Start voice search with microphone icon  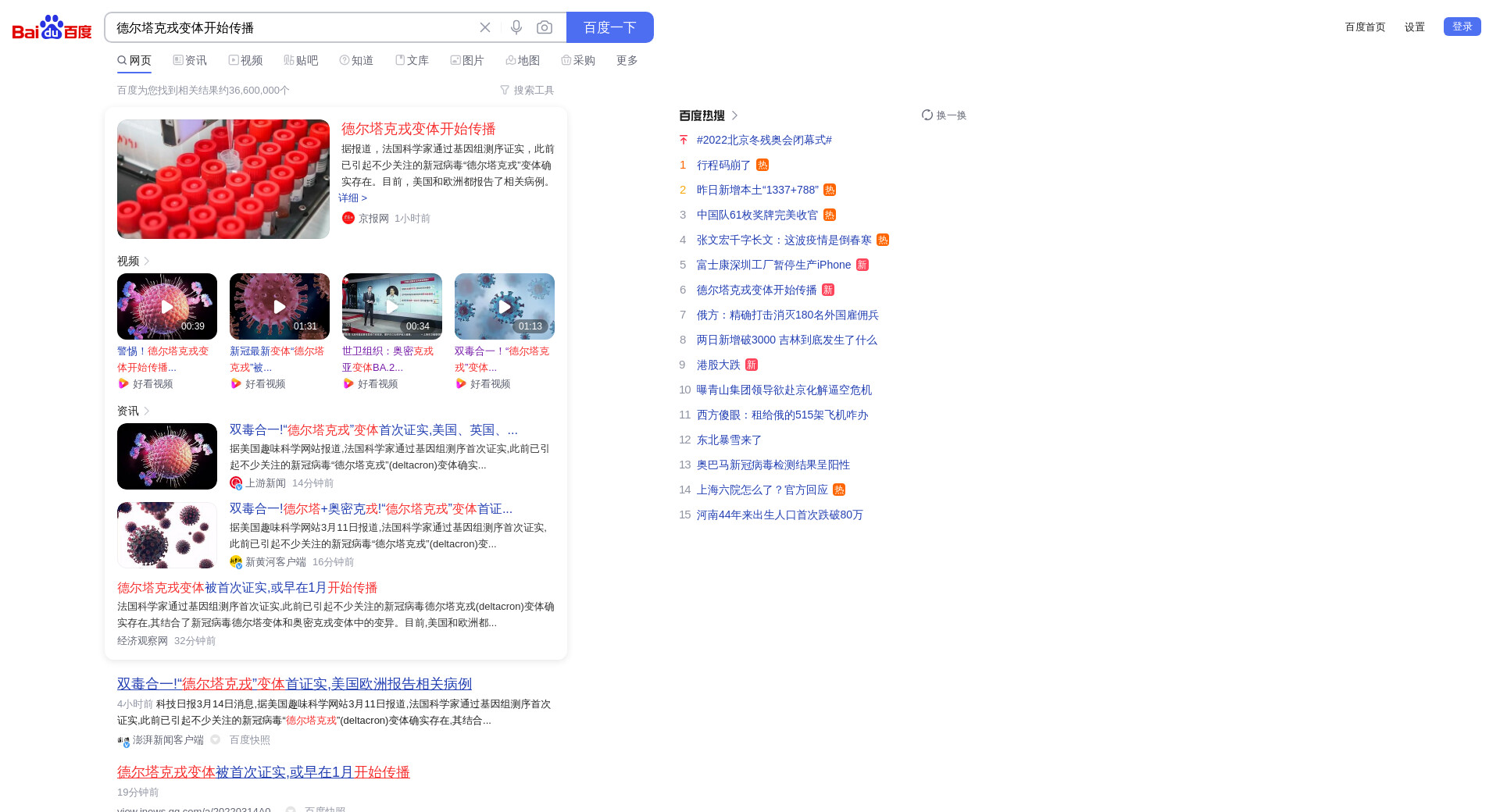516,27
